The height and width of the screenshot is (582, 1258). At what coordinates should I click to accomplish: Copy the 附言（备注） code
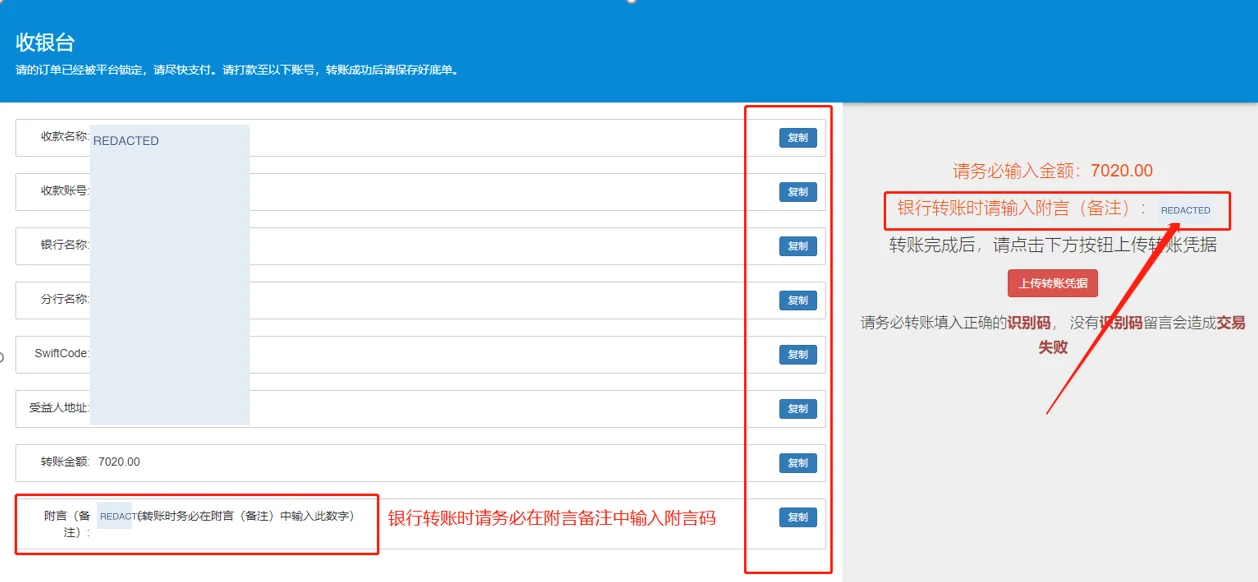(797, 517)
